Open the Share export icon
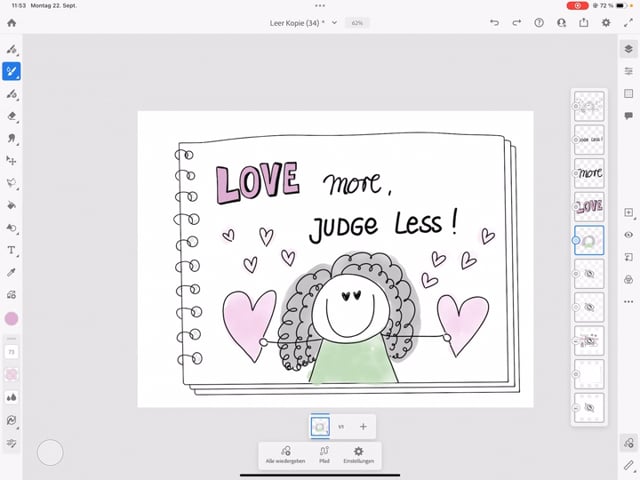 583,22
